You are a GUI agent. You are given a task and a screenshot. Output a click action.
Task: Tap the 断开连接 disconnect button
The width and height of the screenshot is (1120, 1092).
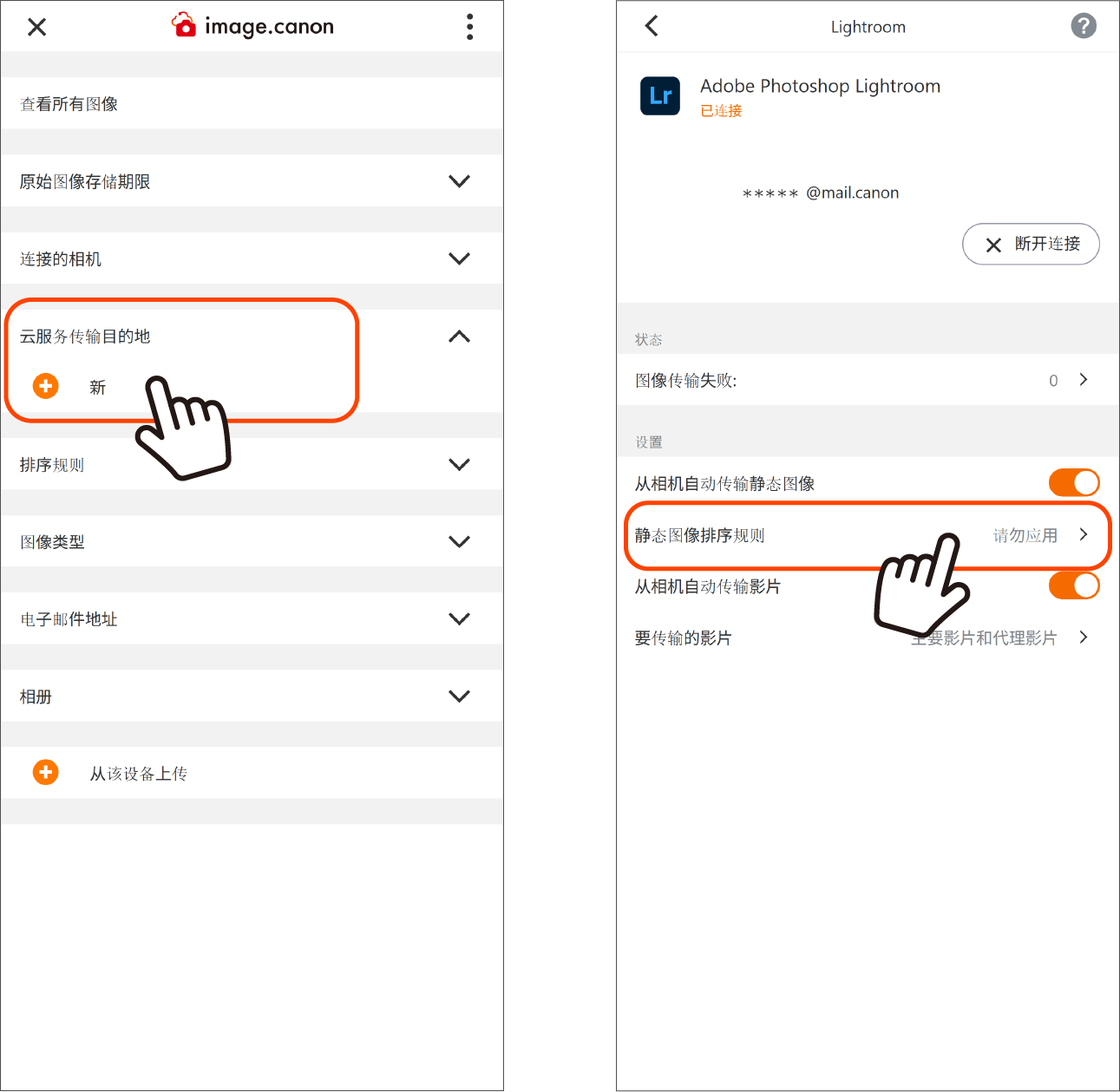click(1031, 245)
